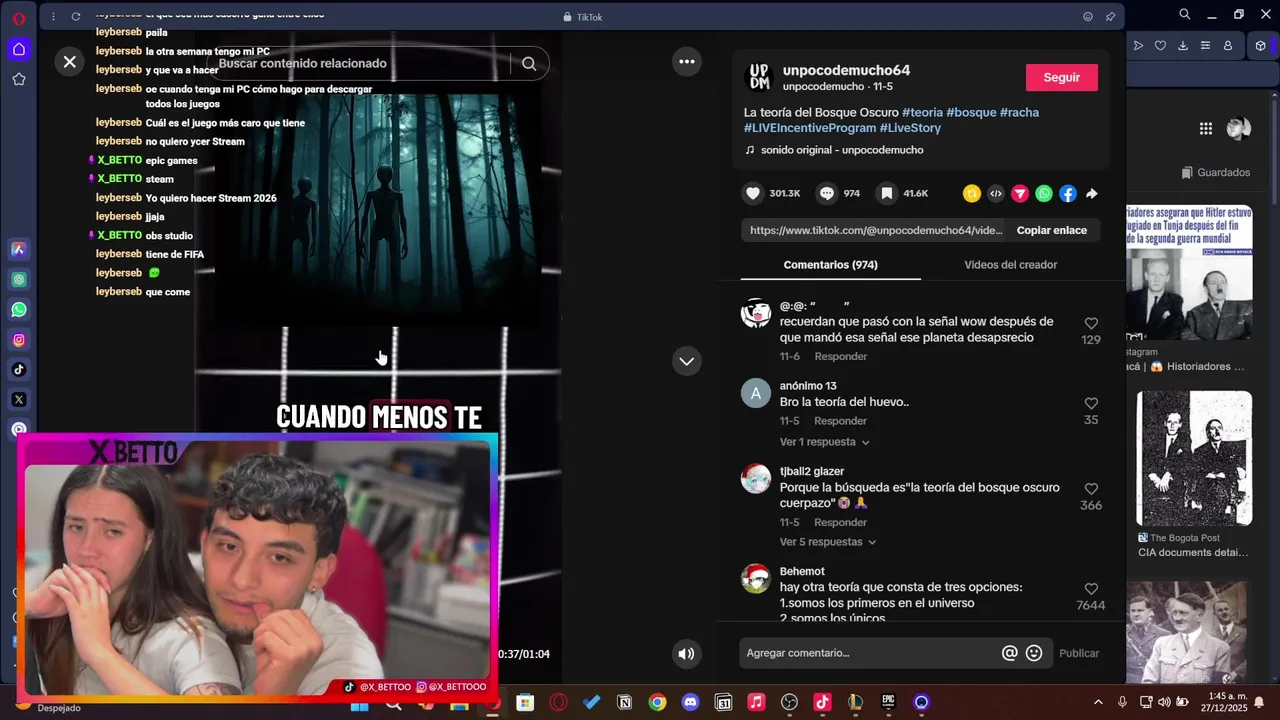The height and width of the screenshot is (720, 1280).
Task: Open X (Twitter) in the Opera sidebar
Action: coord(19,400)
